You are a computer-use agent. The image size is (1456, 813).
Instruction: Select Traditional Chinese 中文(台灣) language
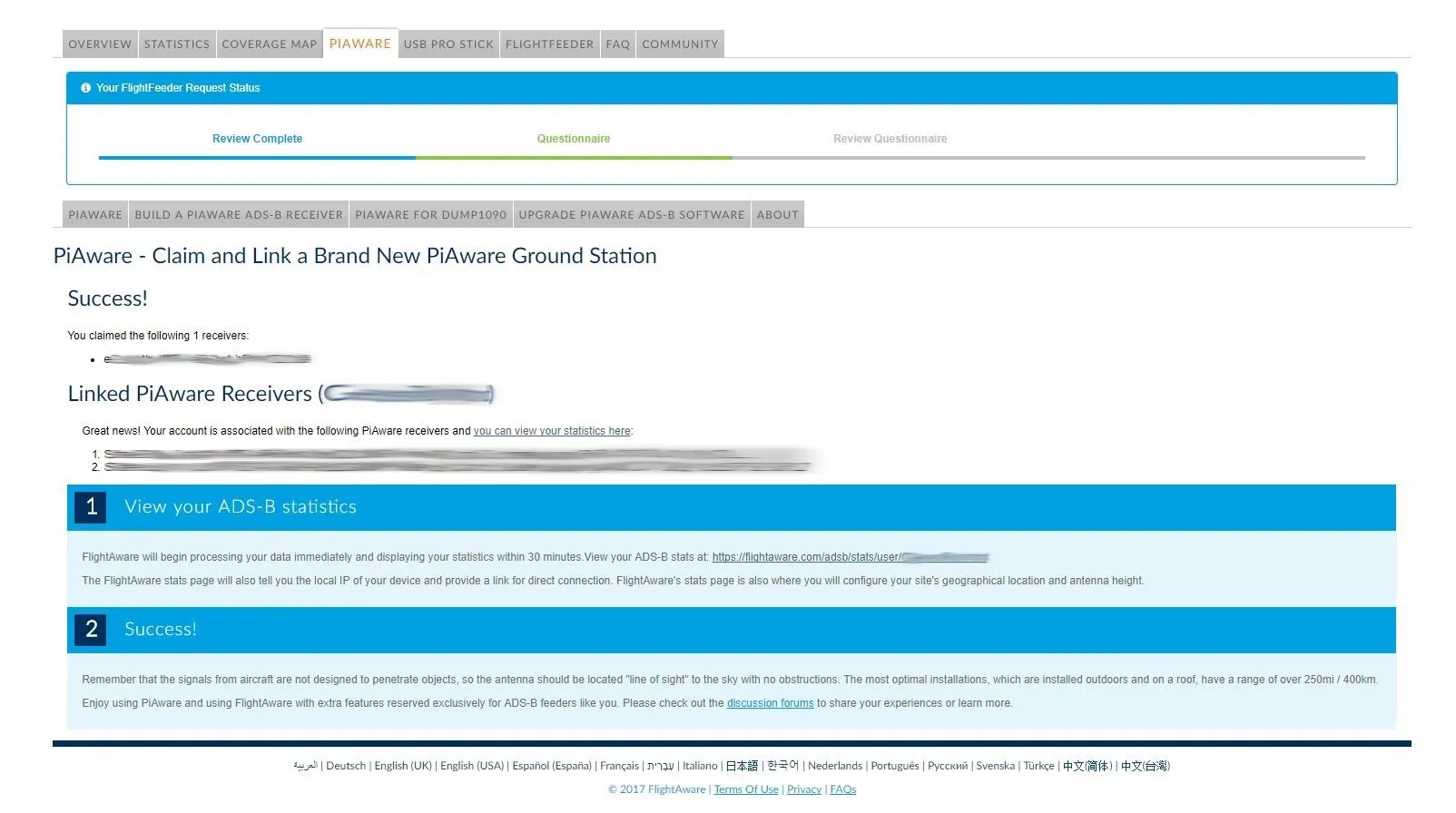point(1146,766)
